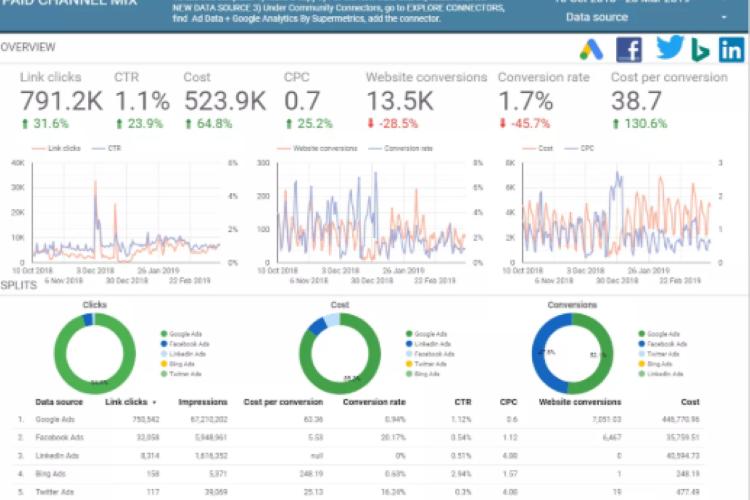Select the Facebook Ads row in the table
Viewport: 750px width, 500px height.
click(x=359, y=437)
